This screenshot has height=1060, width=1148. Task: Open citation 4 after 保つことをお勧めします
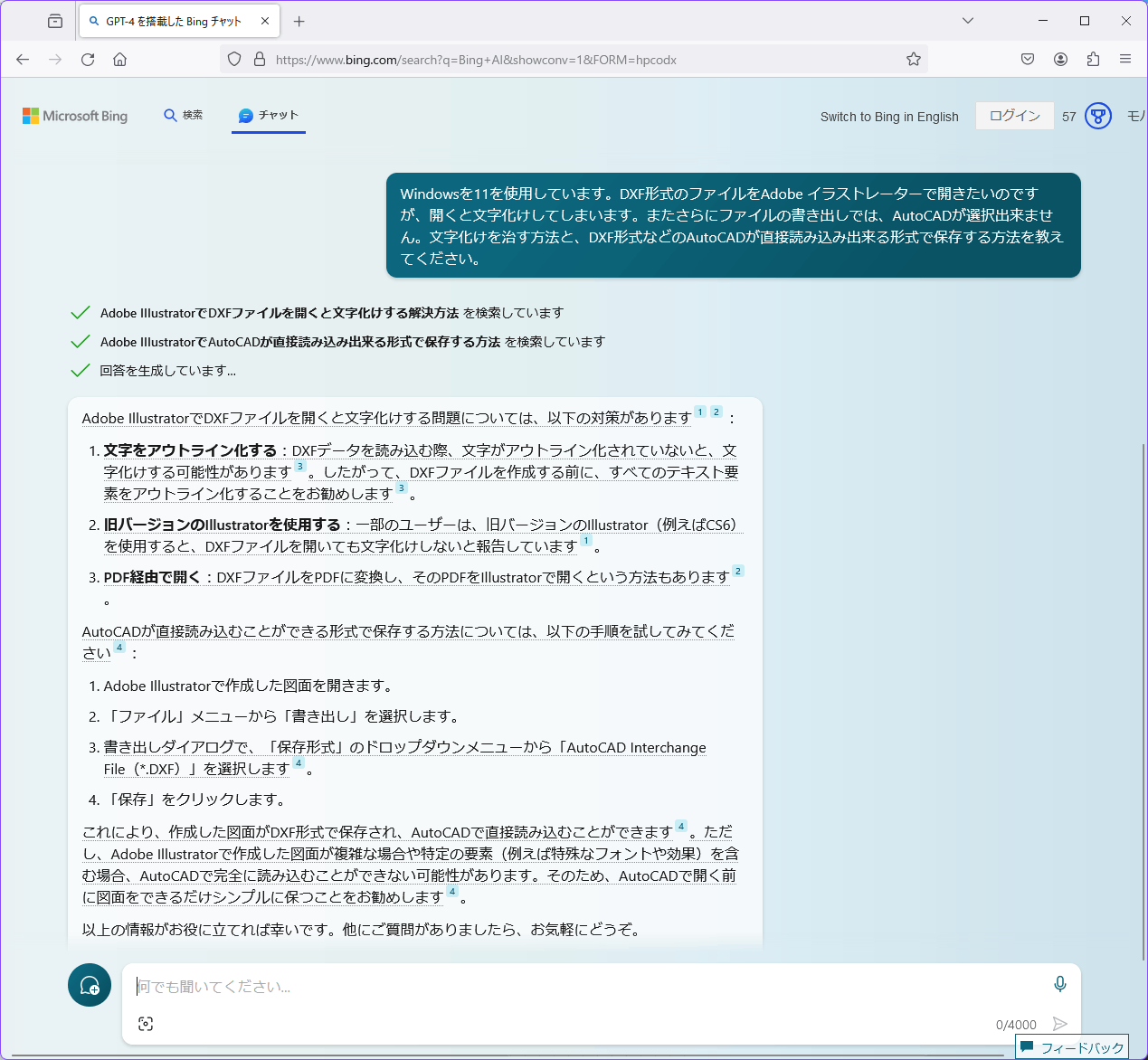(x=452, y=892)
